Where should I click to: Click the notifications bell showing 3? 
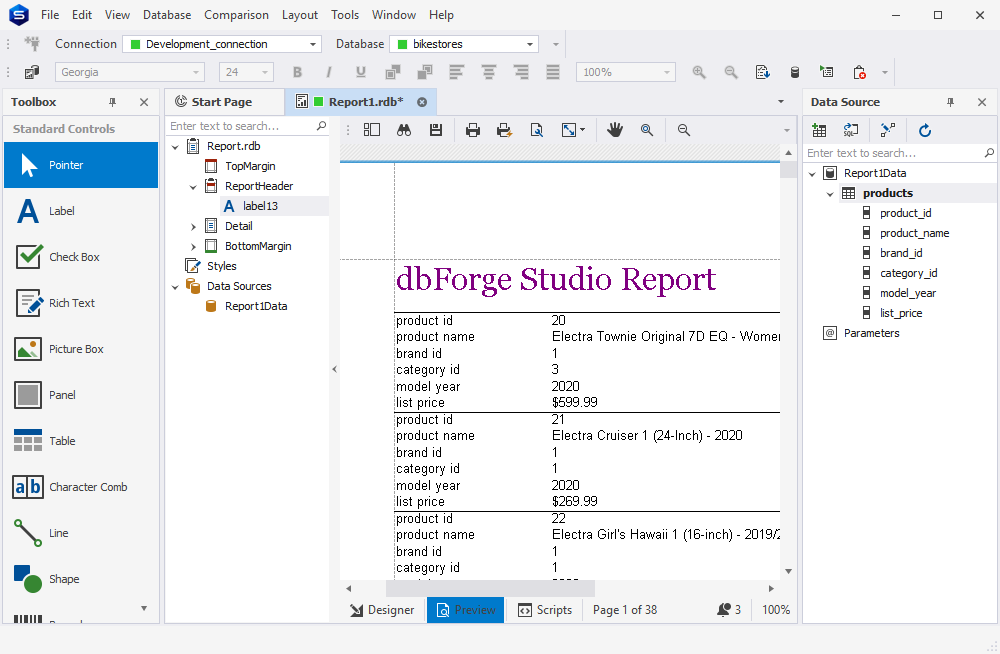pyautogui.click(x=730, y=610)
